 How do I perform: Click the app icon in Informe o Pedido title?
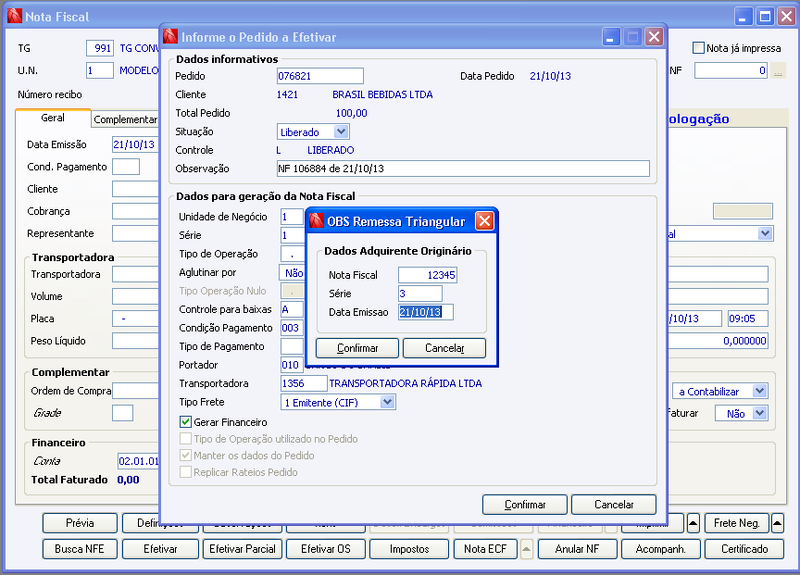170,37
